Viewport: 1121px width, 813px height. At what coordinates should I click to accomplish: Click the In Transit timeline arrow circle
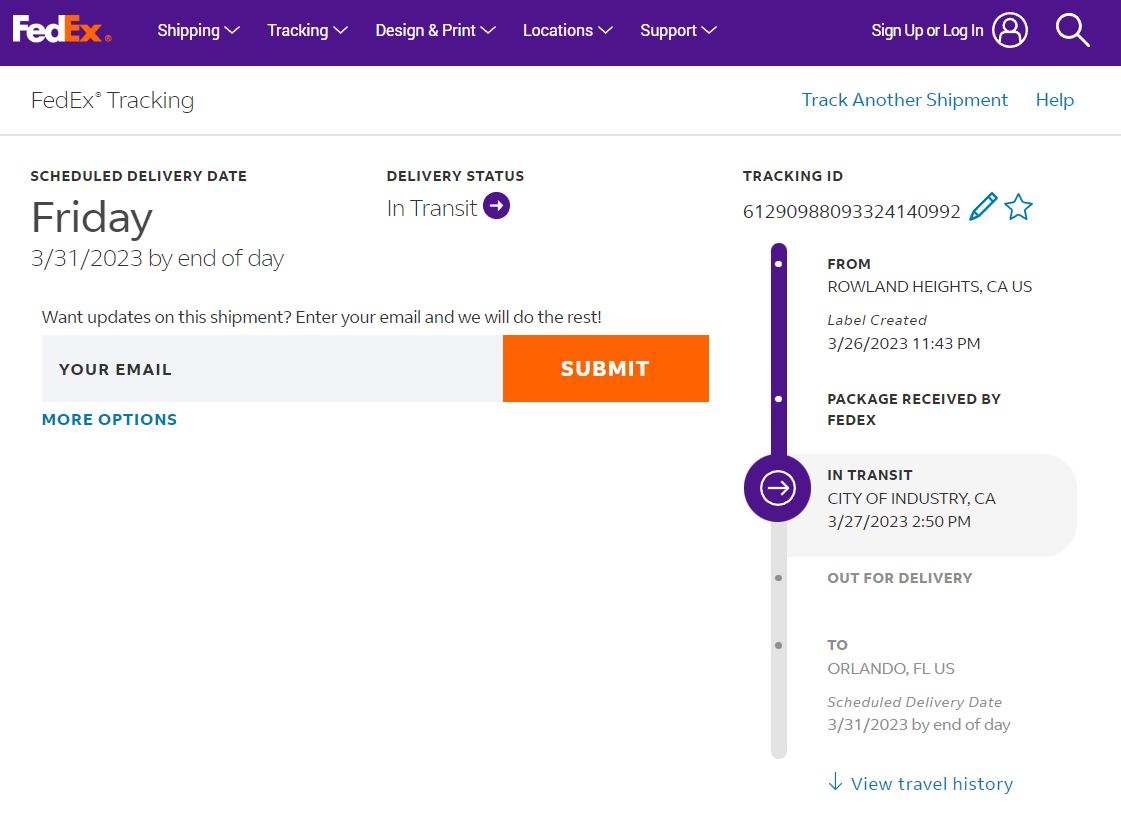tap(777, 488)
